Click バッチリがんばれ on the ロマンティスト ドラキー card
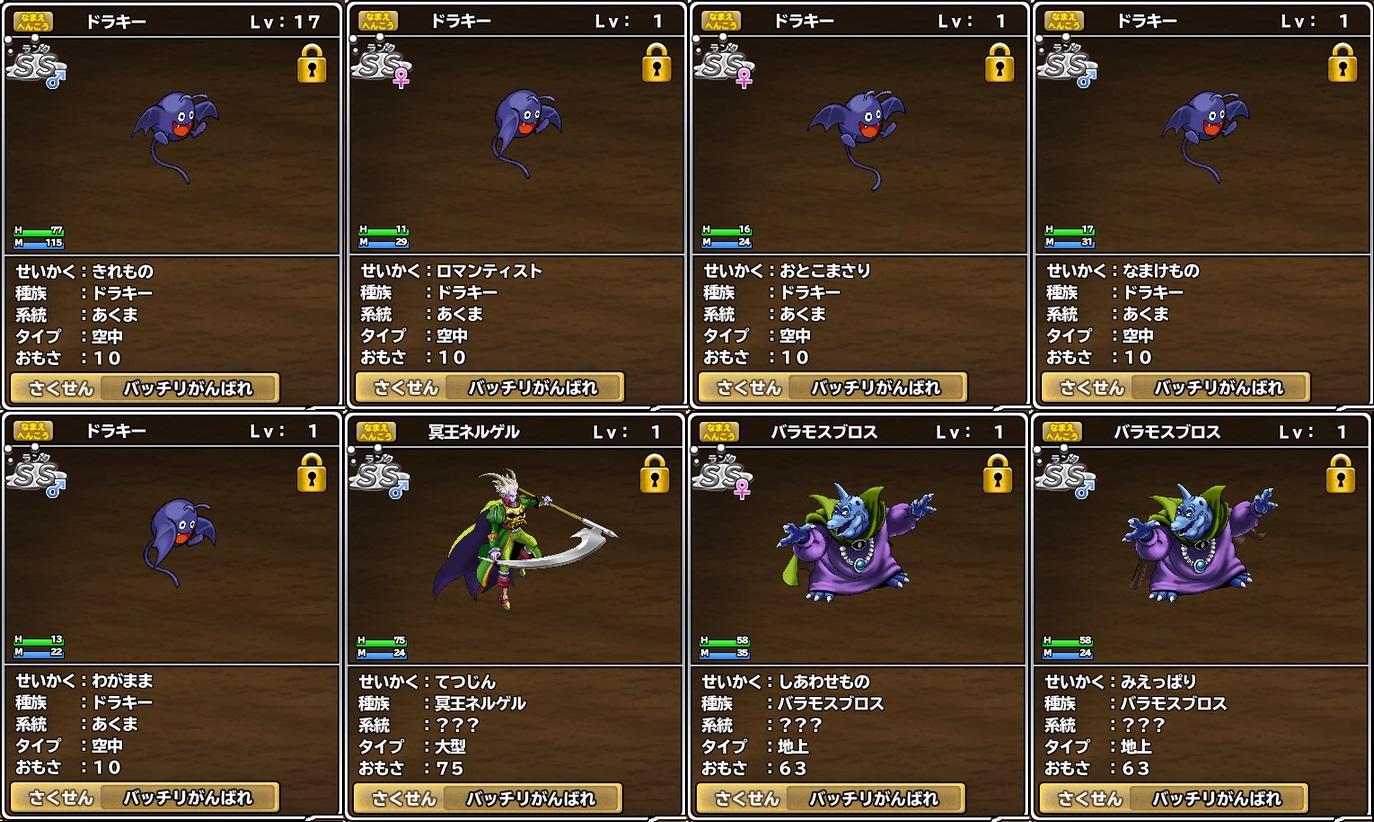1374x822 pixels. pos(535,388)
